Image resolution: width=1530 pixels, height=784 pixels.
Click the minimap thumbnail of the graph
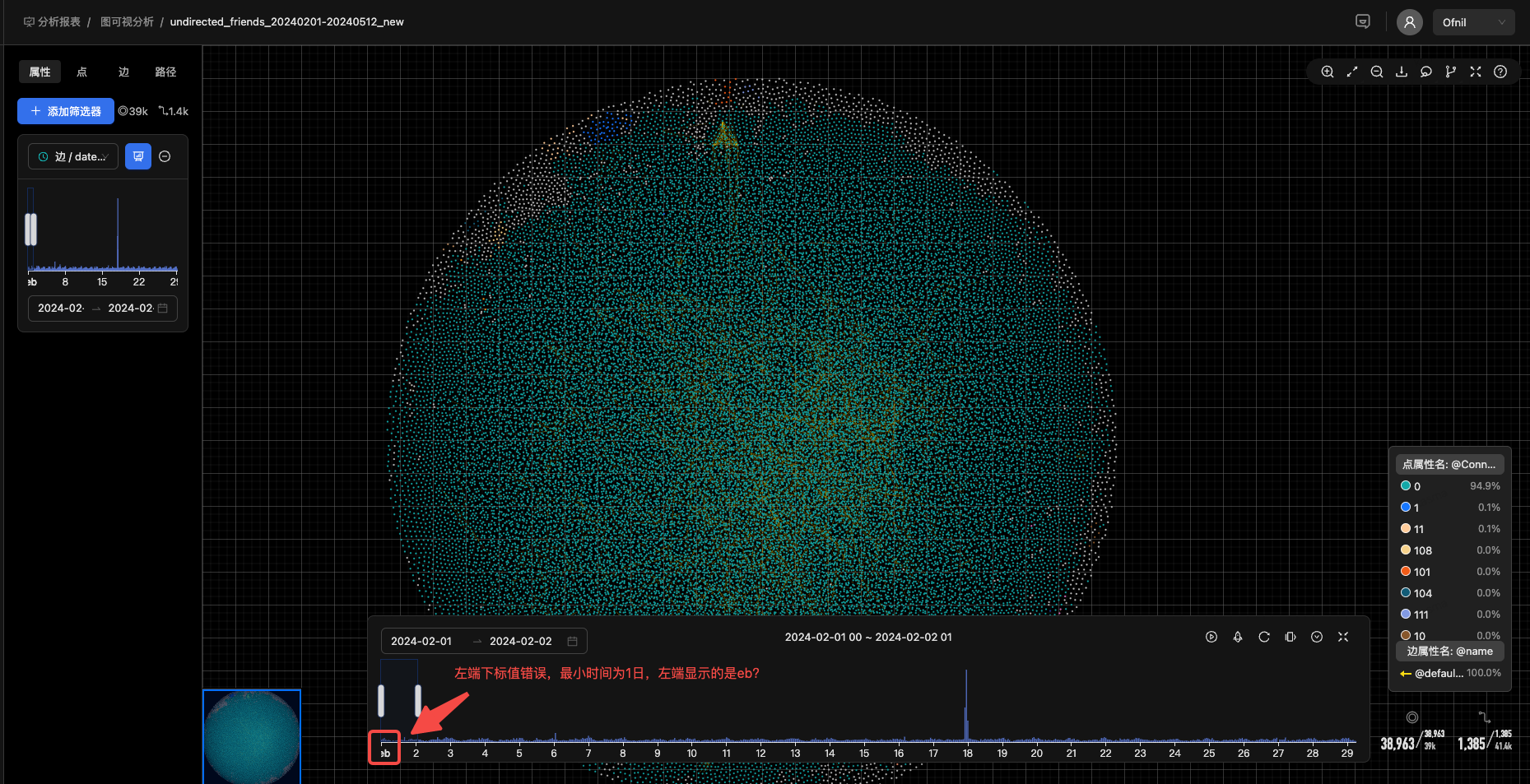click(x=252, y=736)
